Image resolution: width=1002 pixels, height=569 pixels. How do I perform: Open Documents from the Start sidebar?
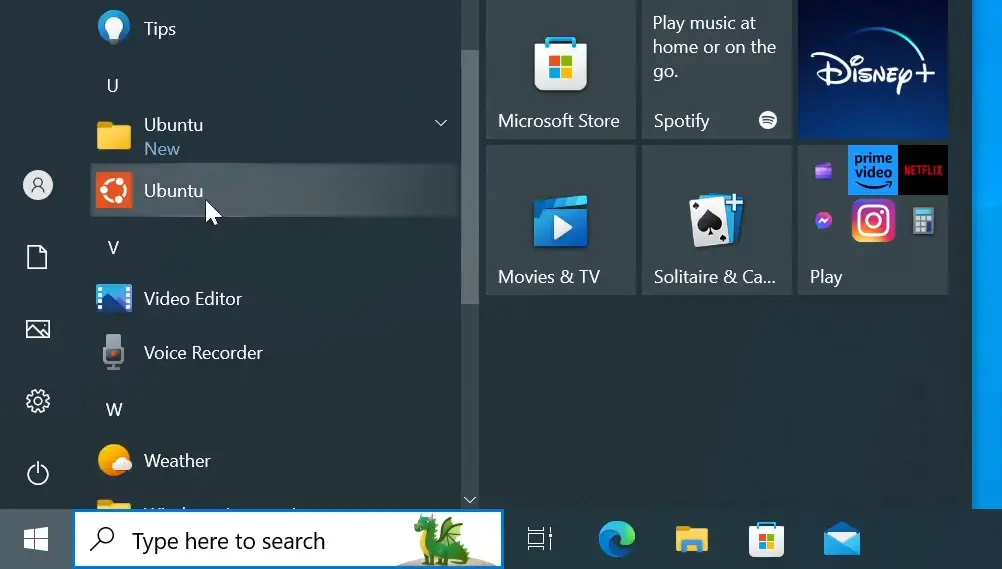point(37,257)
